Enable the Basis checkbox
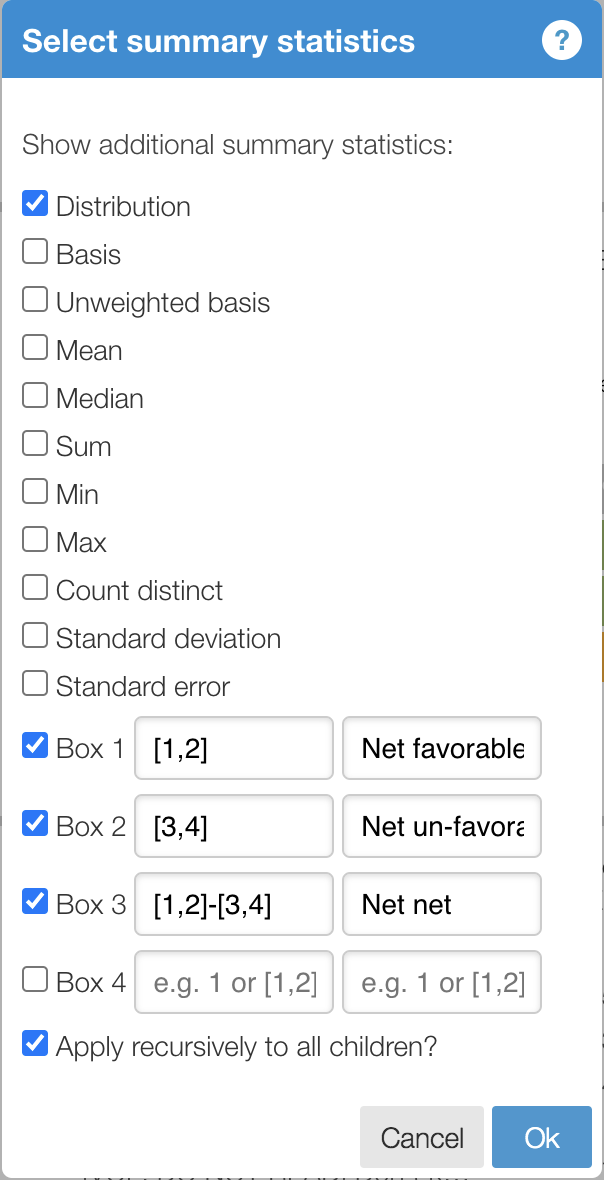Viewport: 604px width, 1180px height. click(x=35, y=253)
